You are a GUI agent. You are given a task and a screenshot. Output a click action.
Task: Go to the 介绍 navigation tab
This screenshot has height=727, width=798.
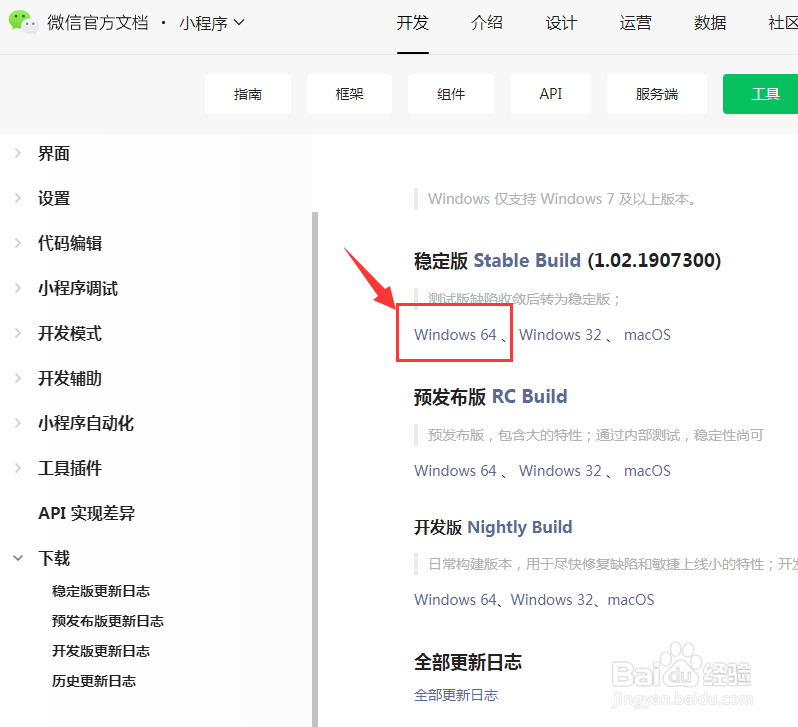click(x=487, y=23)
